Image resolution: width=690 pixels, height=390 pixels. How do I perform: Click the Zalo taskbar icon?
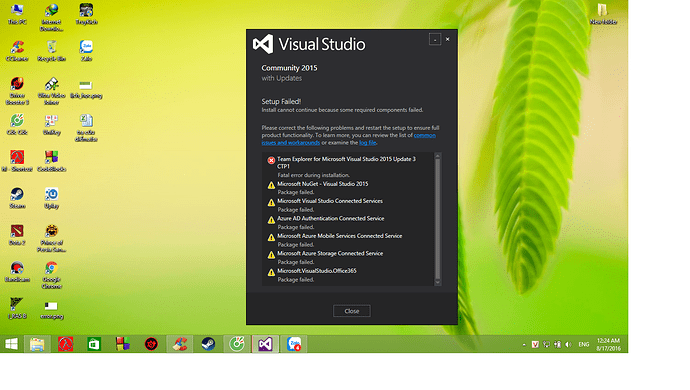[294, 344]
